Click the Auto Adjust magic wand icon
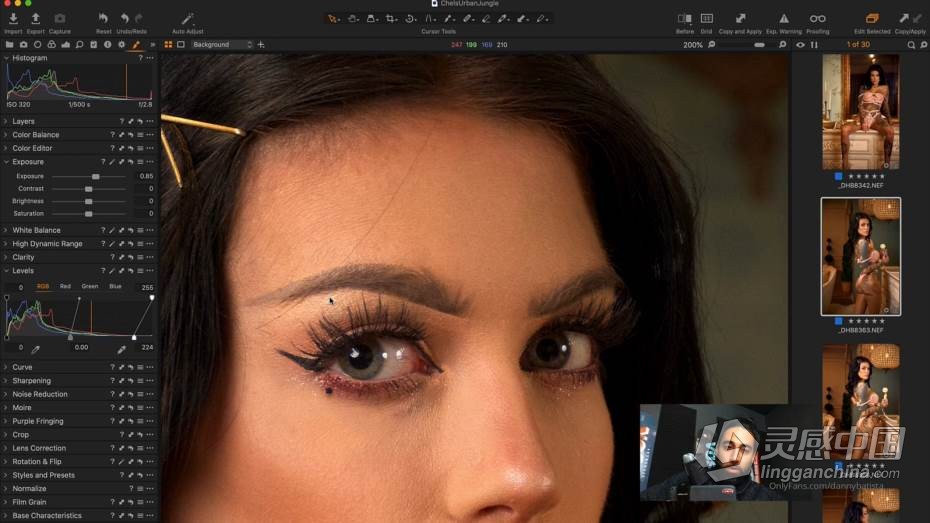The width and height of the screenshot is (930, 523). click(187, 19)
